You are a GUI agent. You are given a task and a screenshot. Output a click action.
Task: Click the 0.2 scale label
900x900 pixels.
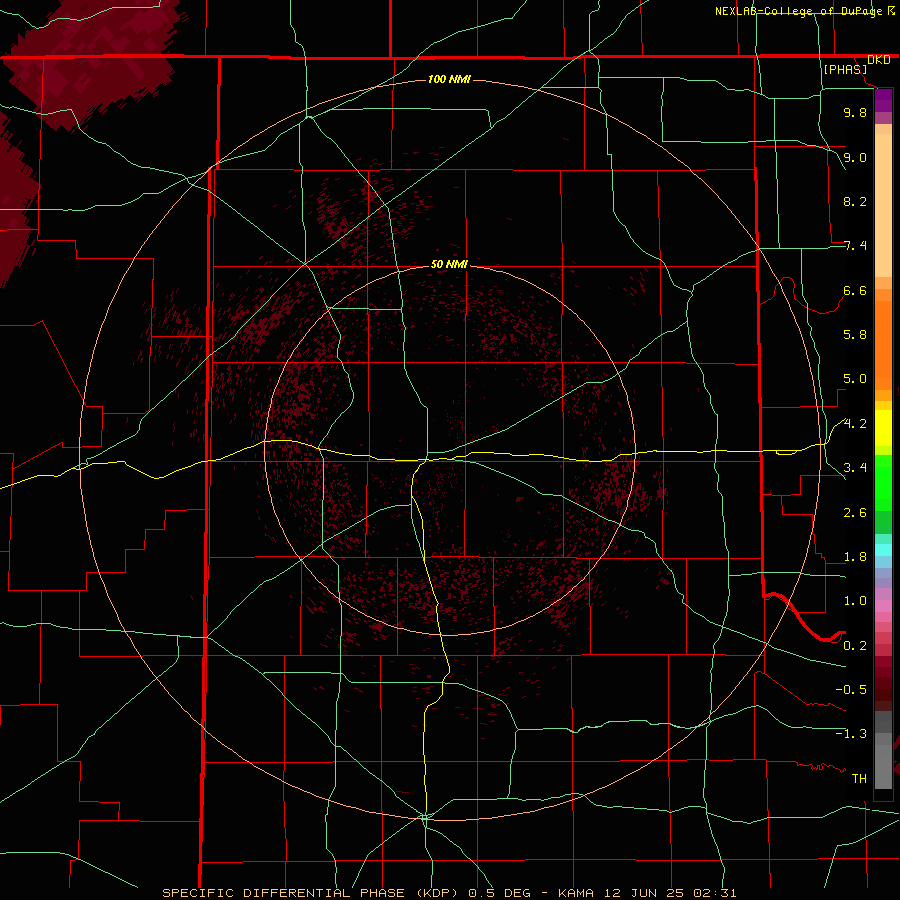tap(855, 645)
